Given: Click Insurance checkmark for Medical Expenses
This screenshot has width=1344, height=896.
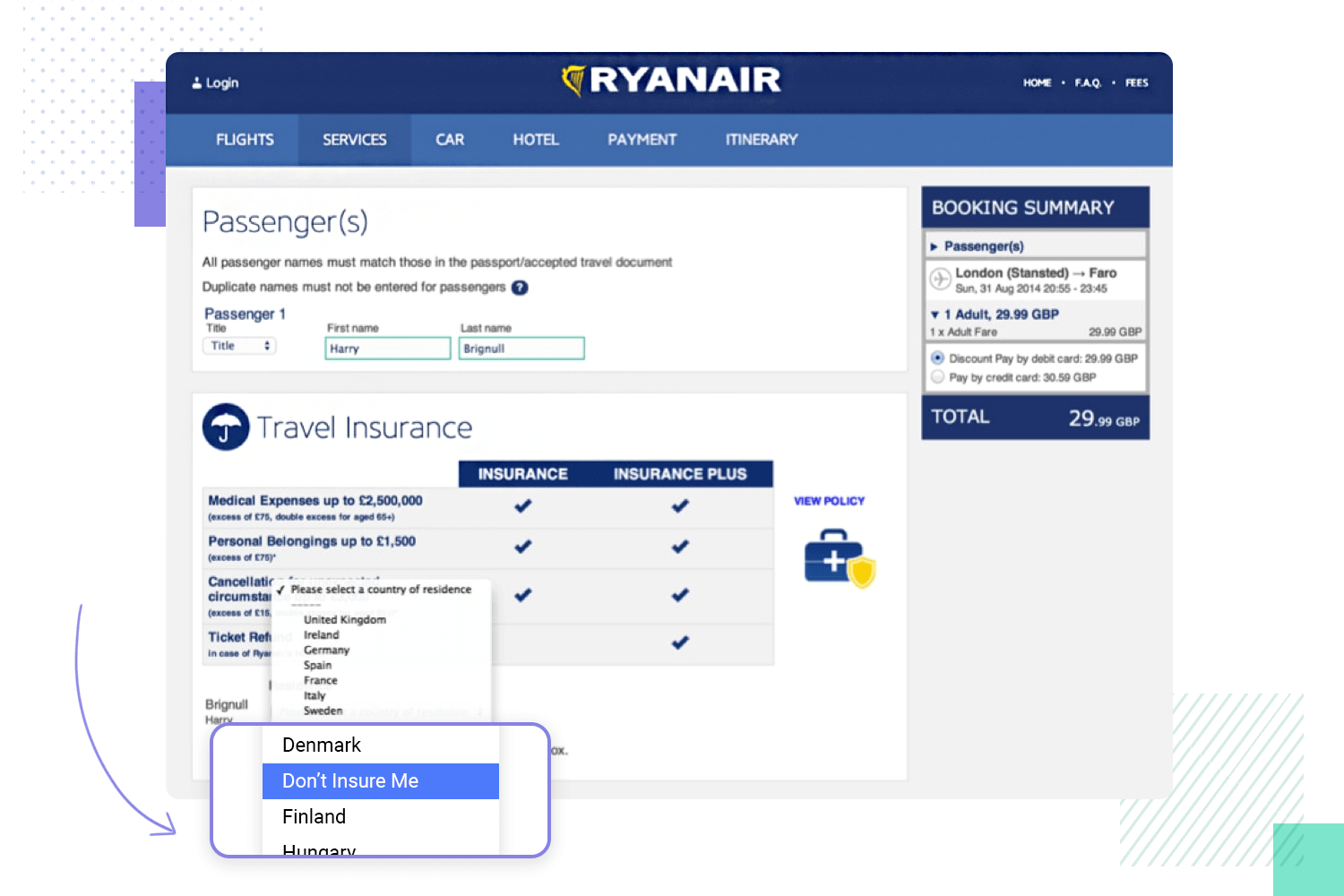Looking at the screenshot, I should pyautogui.click(x=523, y=506).
